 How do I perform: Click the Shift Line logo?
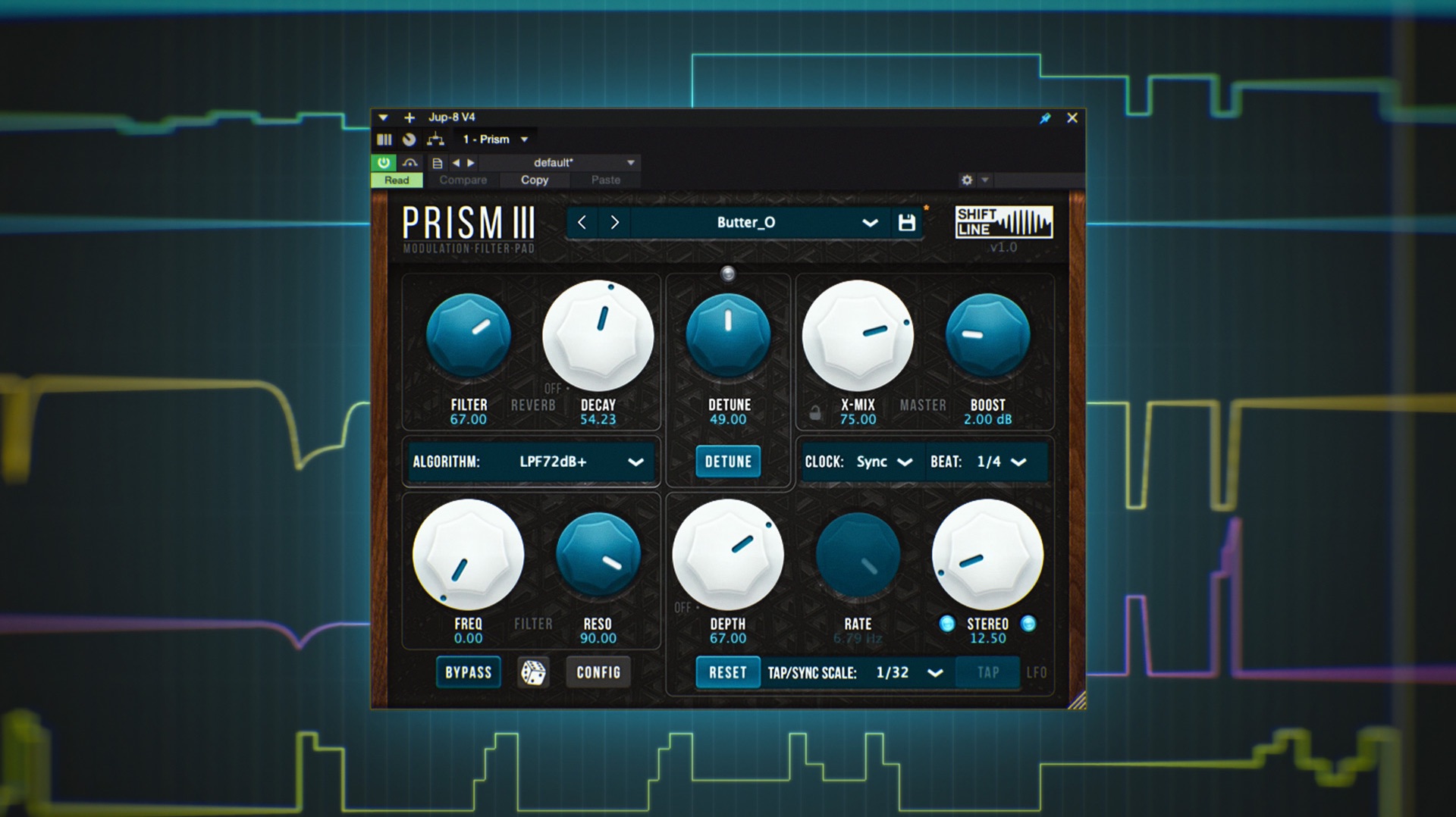tap(1003, 222)
